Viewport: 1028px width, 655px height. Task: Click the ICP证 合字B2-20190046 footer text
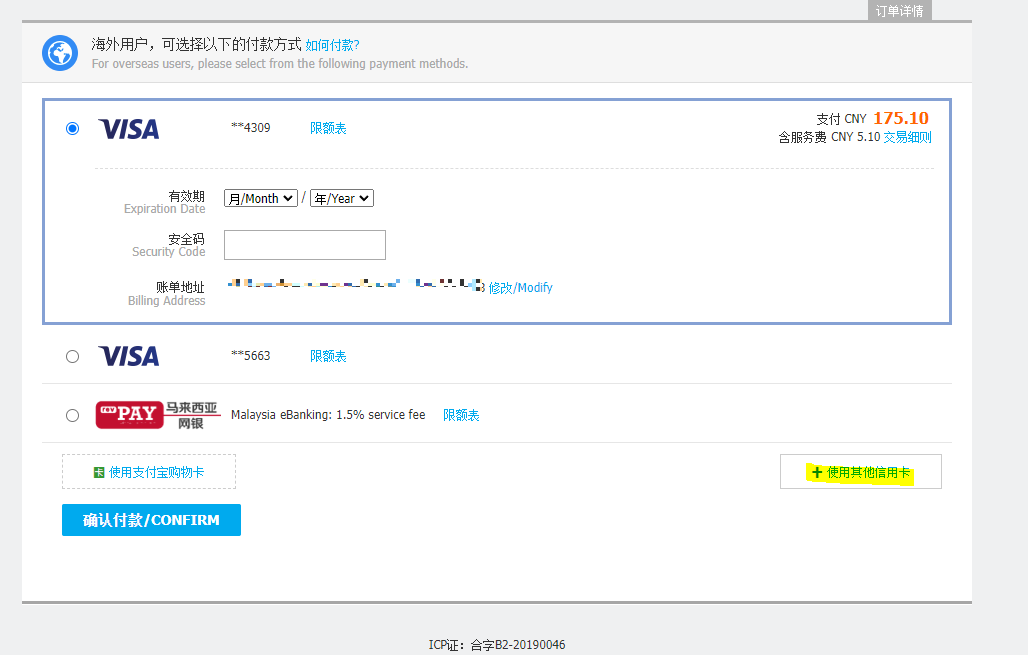click(x=497, y=645)
